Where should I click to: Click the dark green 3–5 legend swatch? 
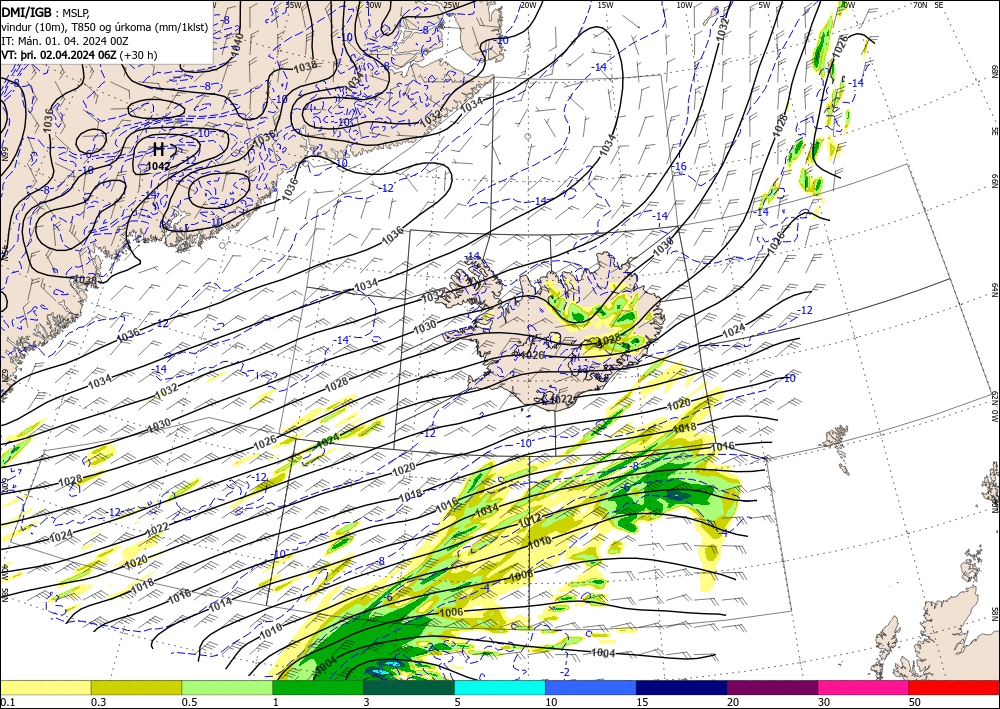(x=409, y=687)
